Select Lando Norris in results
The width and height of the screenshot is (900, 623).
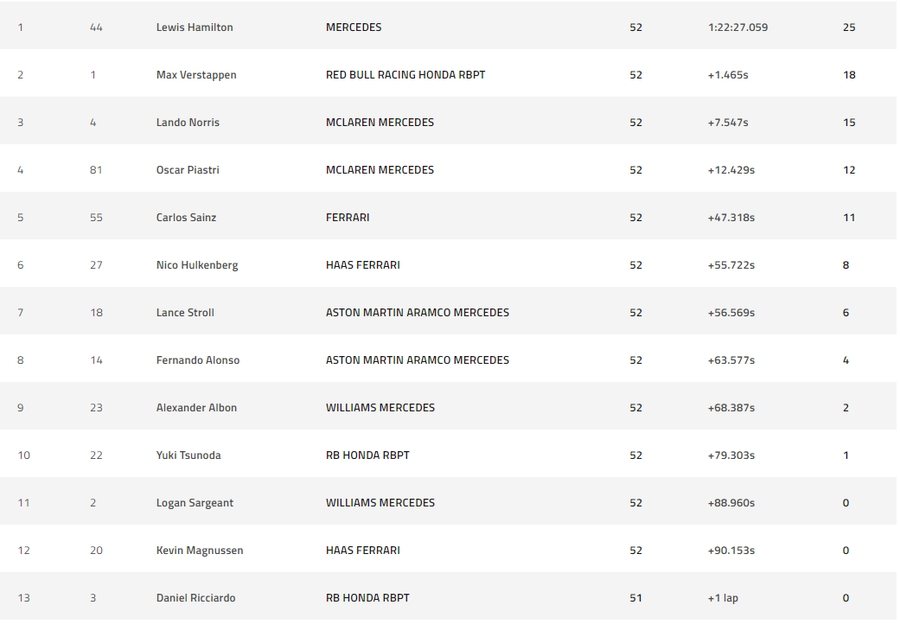point(188,122)
